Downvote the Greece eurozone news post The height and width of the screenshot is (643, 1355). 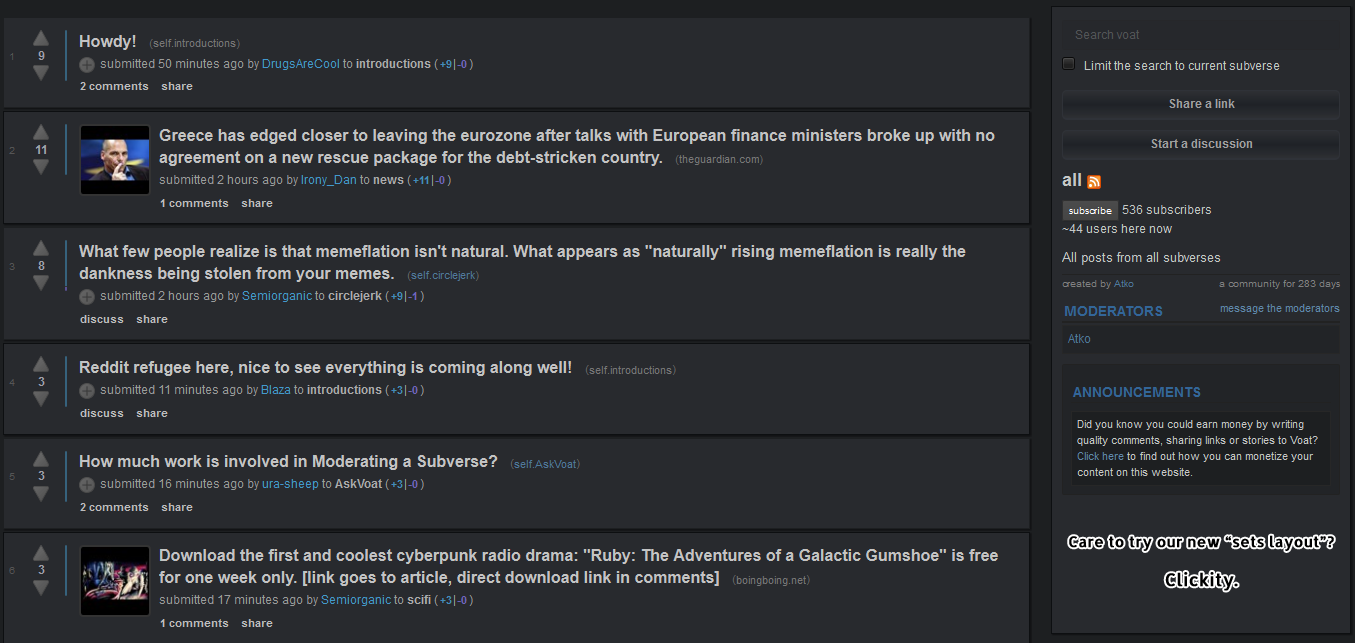point(41,167)
